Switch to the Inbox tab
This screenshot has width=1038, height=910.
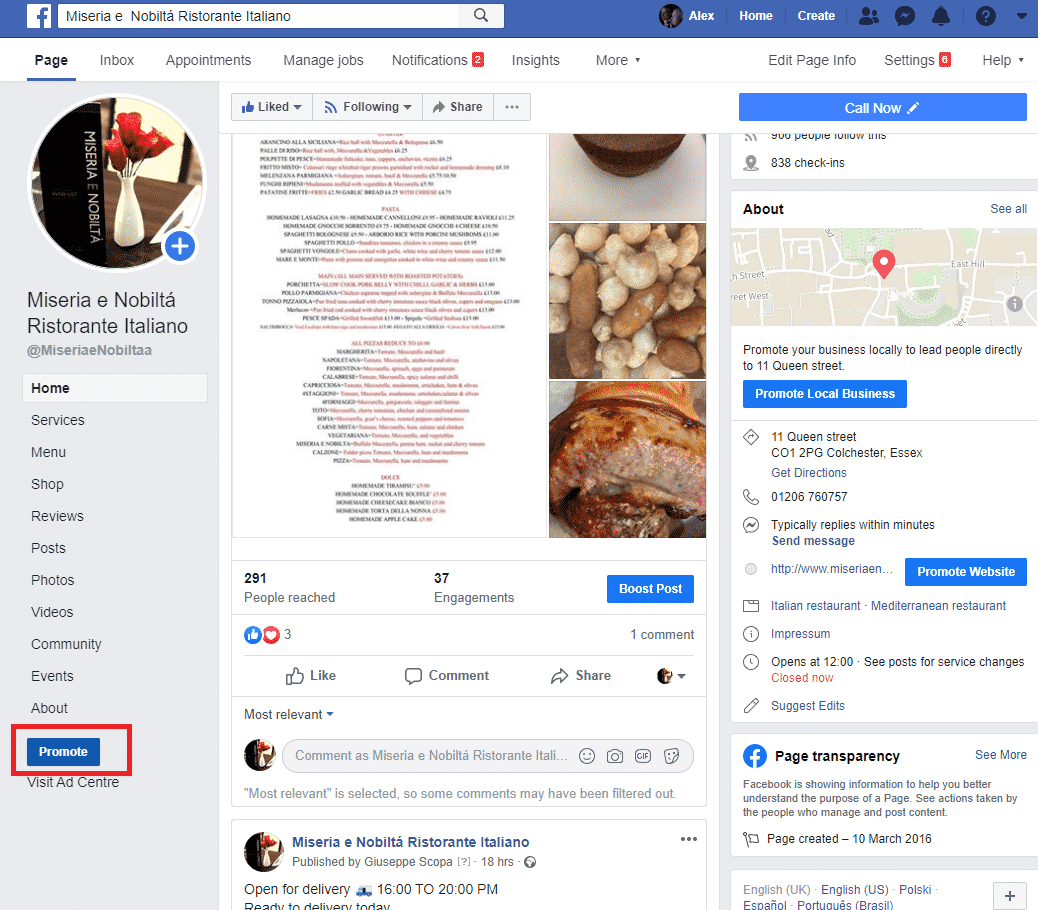point(117,60)
